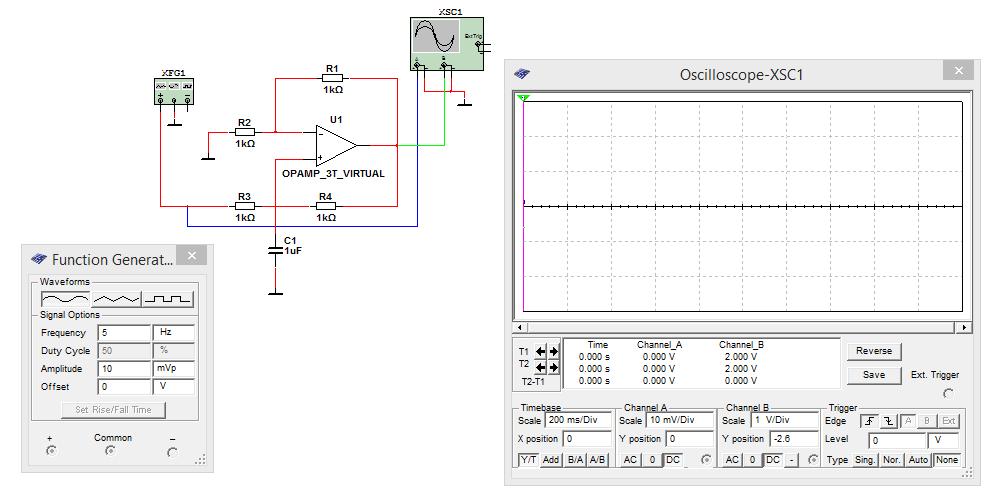This screenshot has width=990, height=495.
Task: Click the Channel A Scale 10 mV/Div field
Action: point(680,420)
